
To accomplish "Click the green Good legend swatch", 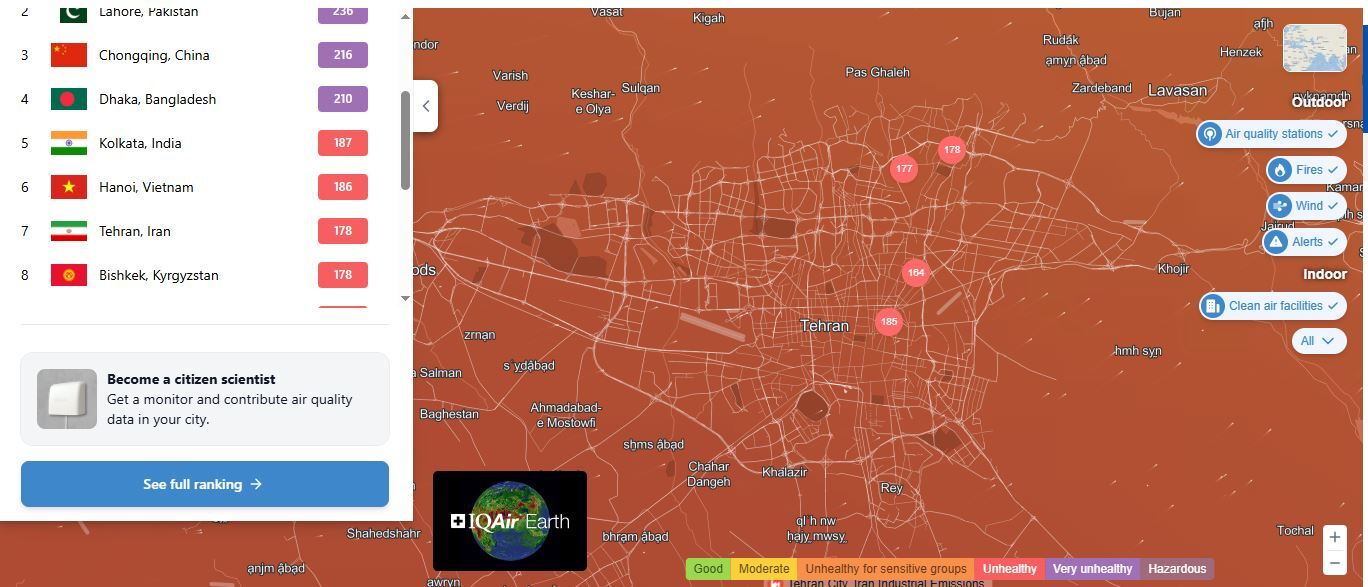I will click(x=708, y=568).
